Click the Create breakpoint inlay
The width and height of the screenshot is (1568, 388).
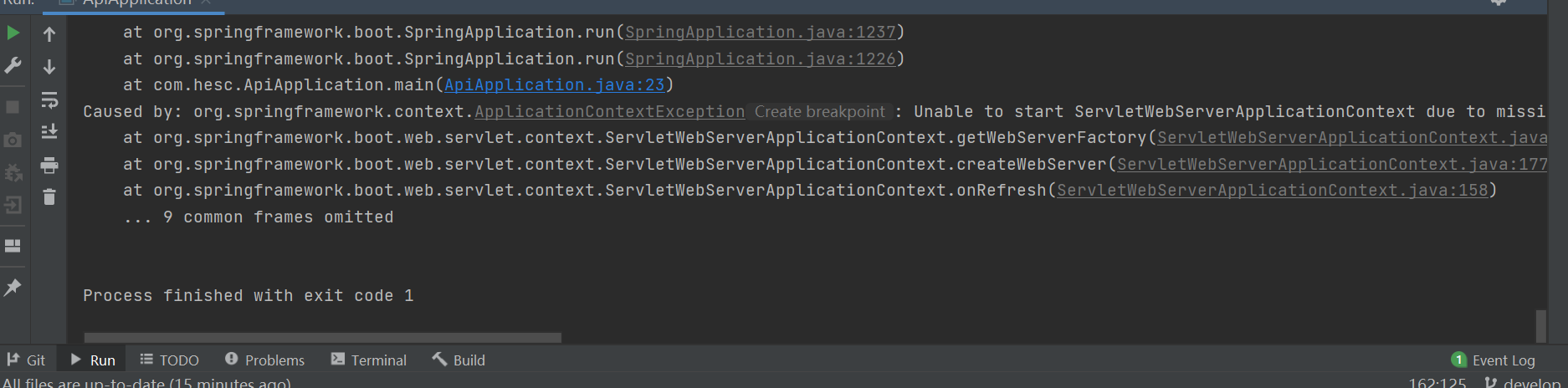coord(820,112)
